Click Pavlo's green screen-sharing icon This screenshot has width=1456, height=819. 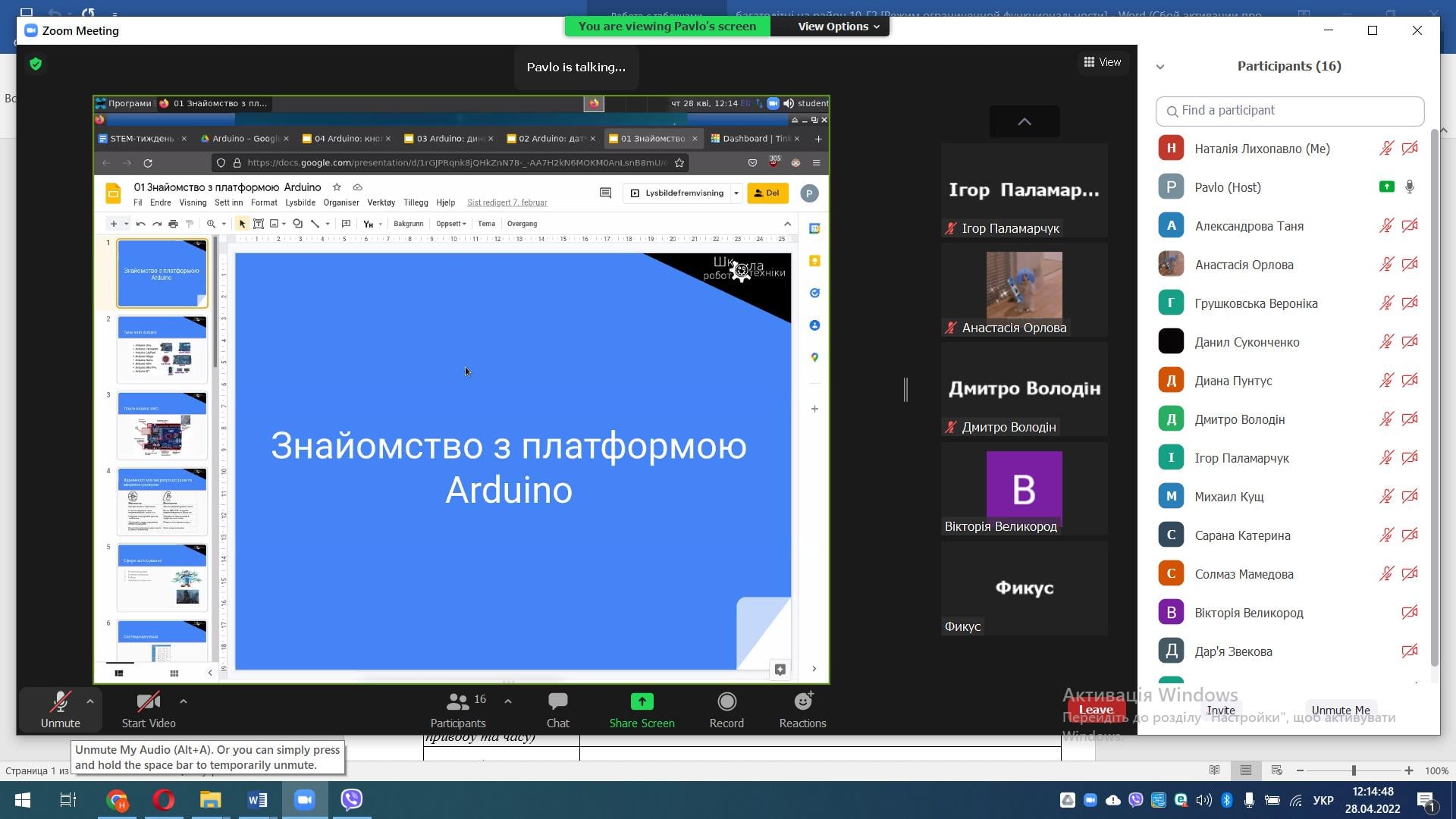pos(1387,187)
